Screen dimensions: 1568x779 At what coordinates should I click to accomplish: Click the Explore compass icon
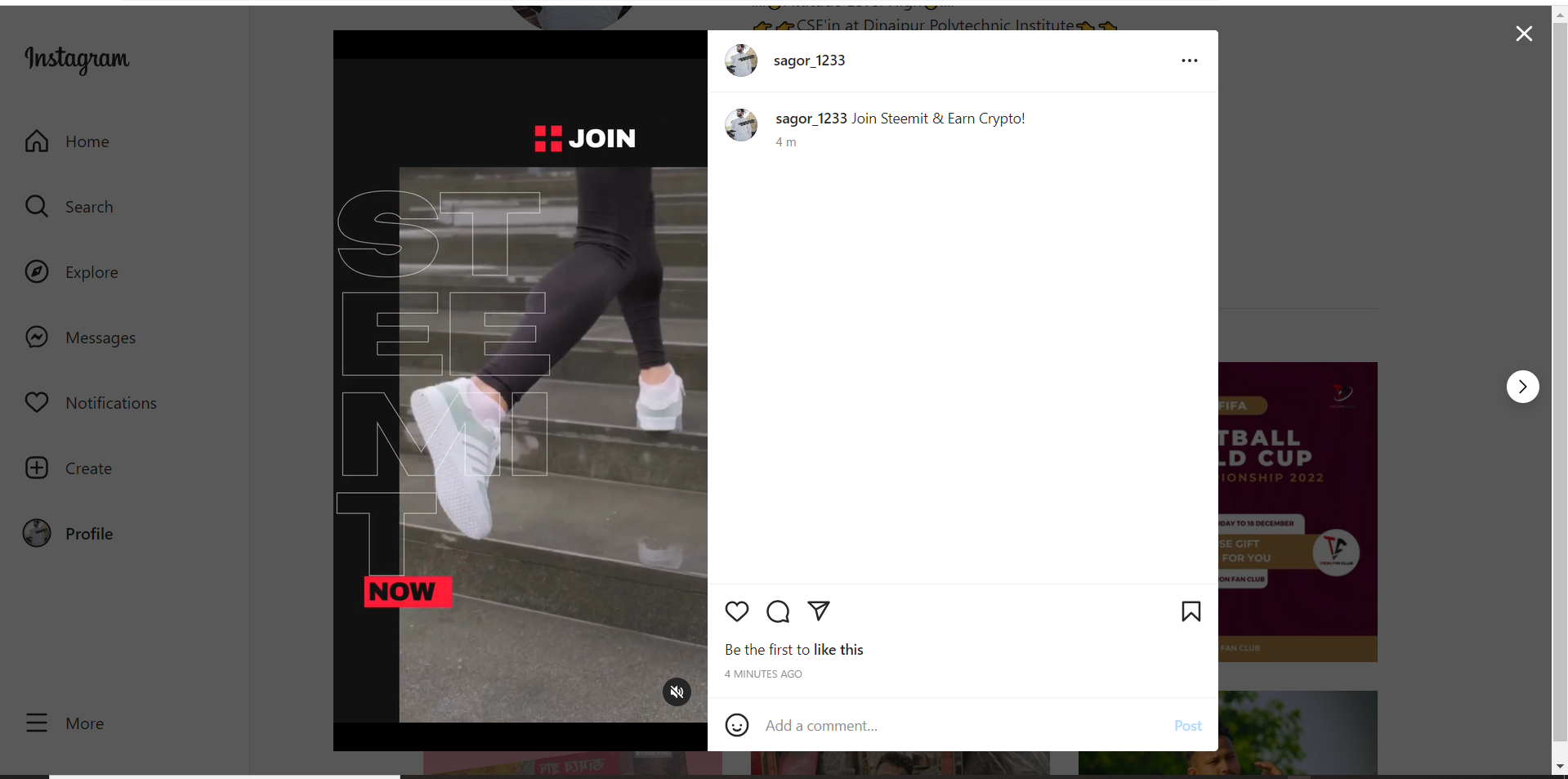point(37,271)
